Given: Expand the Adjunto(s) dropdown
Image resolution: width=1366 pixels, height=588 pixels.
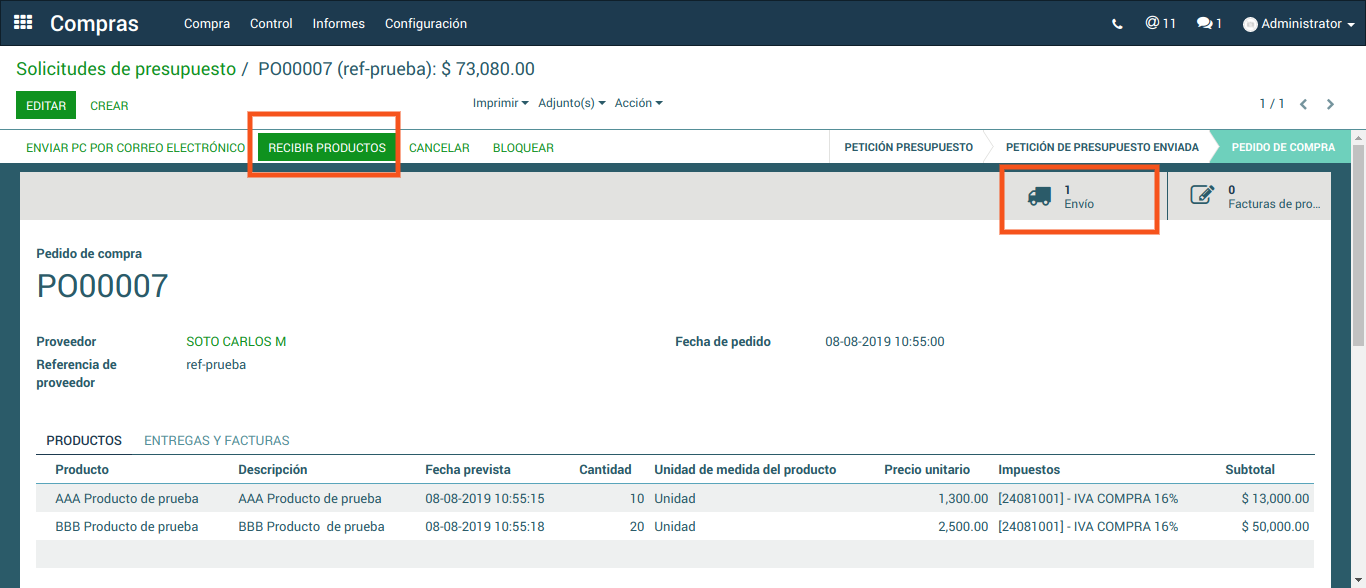Looking at the screenshot, I should tap(571, 103).
